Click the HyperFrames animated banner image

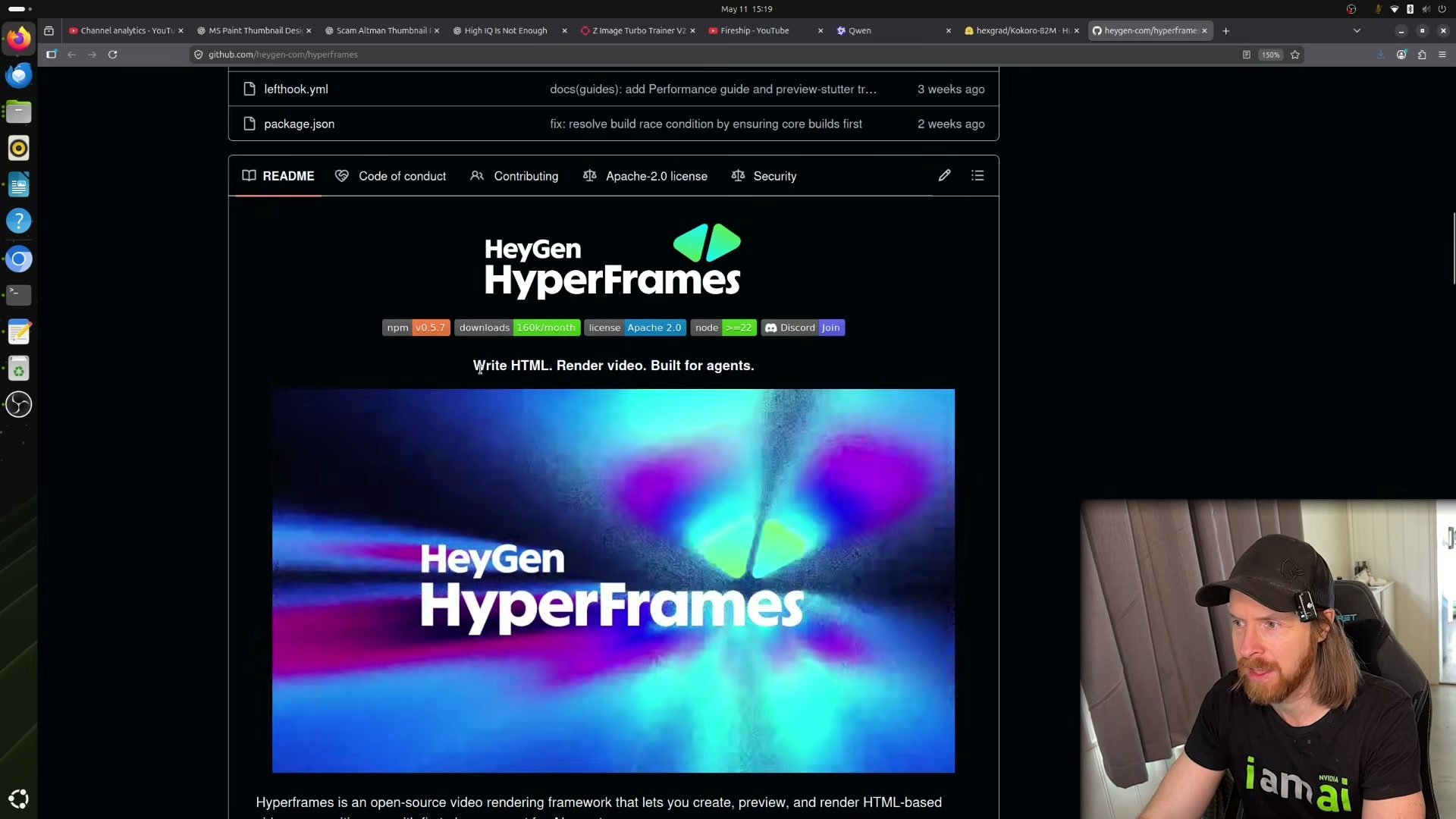click(613, 581)
